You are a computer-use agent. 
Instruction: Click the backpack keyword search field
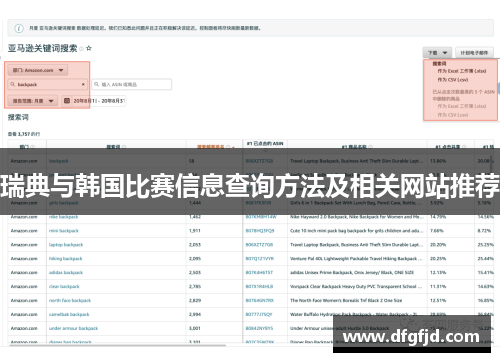[x=47, y=84]
